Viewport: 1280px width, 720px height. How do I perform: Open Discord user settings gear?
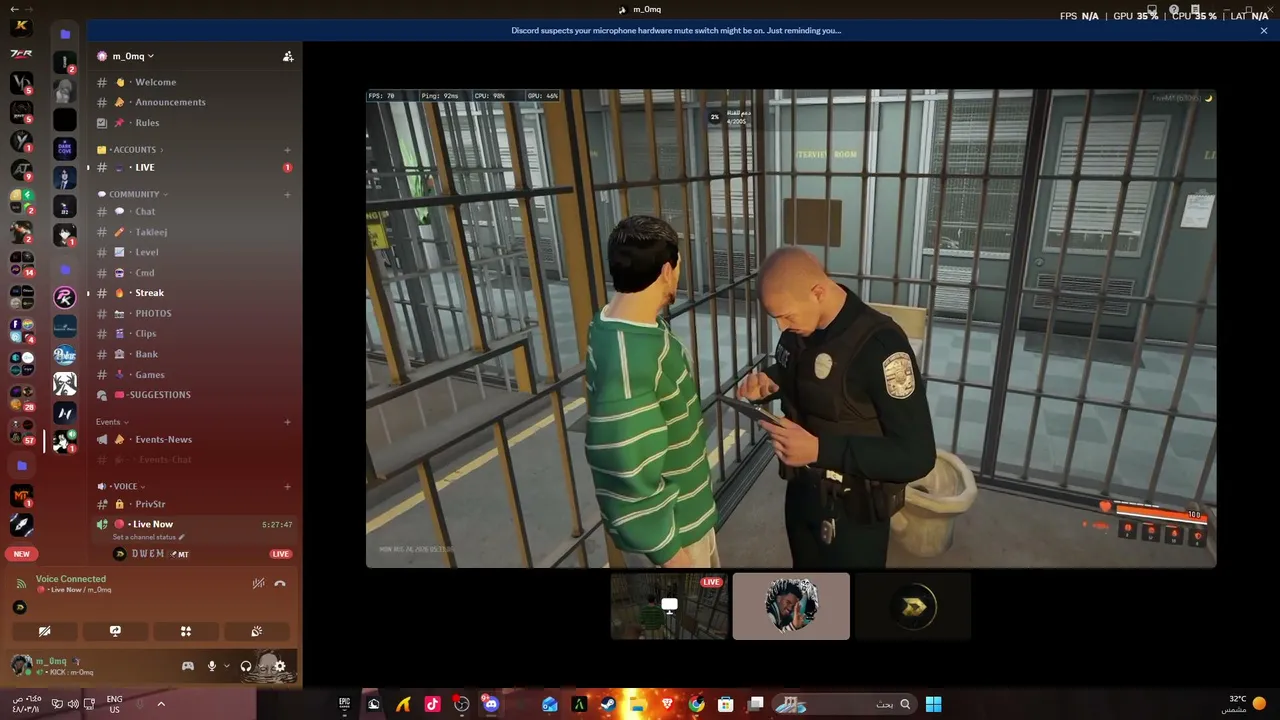[279, 666]
